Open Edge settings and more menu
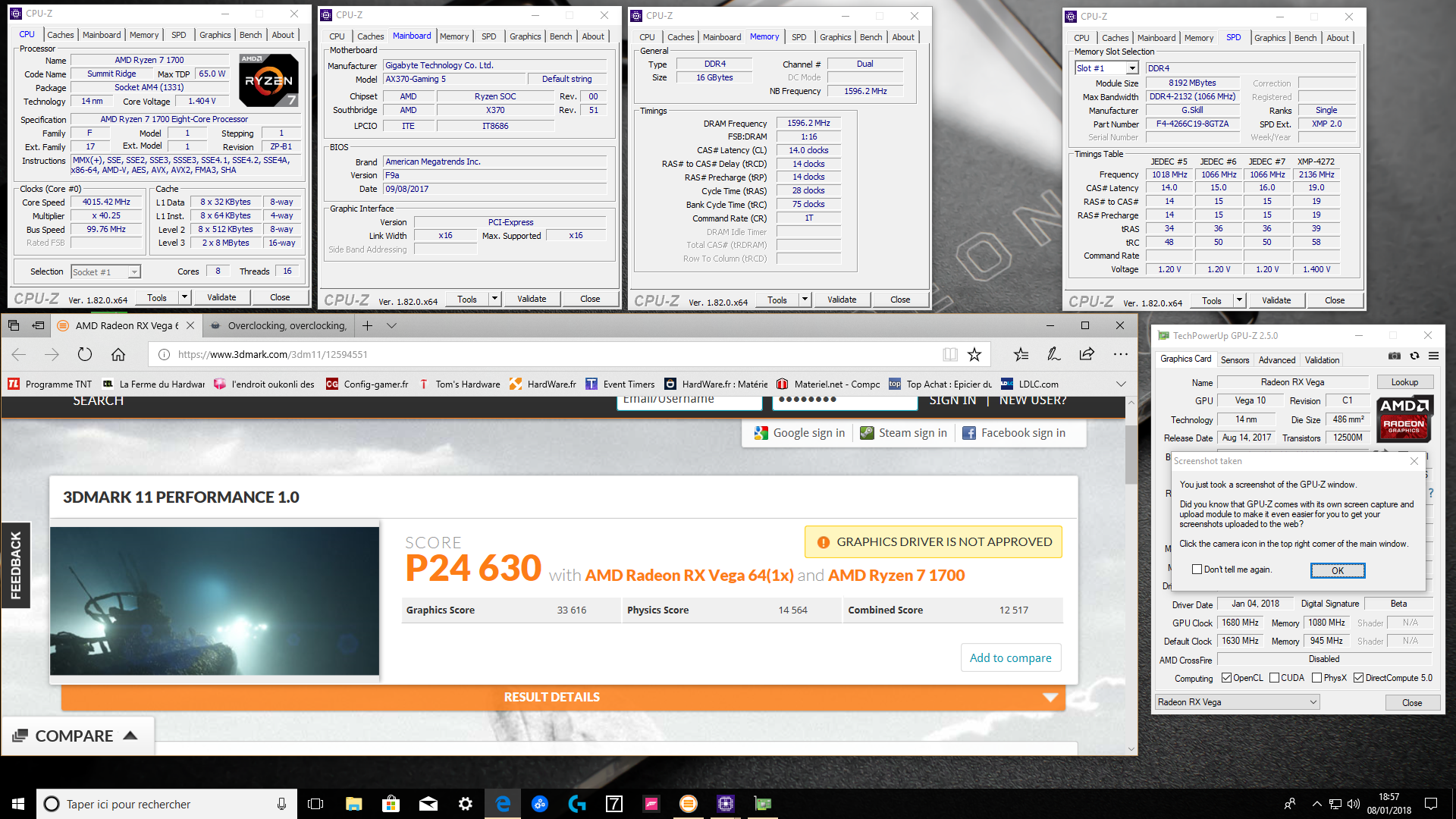Viewport: 1456px width, 819px height. tap(1120, 354)
